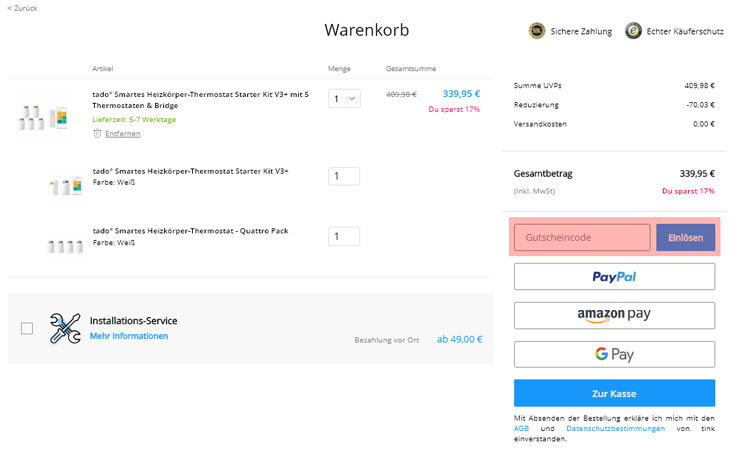Pay with the PayPal button
Image resolution: width=740 pixels, height=452 pixels.
(x=614, y=276)
